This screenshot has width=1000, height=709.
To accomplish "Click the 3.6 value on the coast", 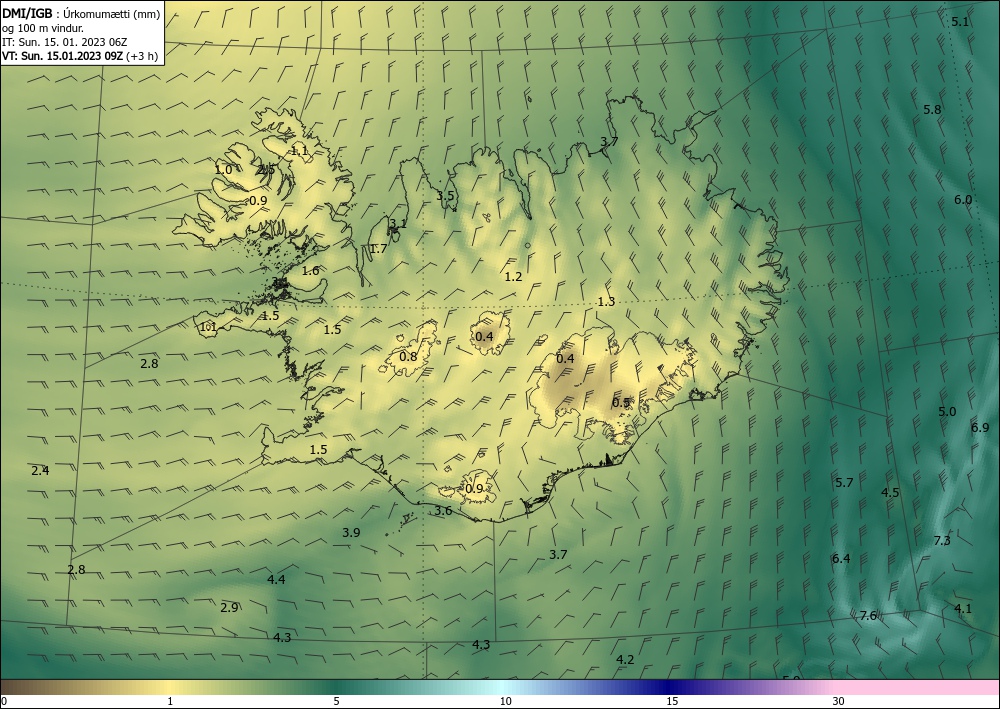I will coord(443,510).
